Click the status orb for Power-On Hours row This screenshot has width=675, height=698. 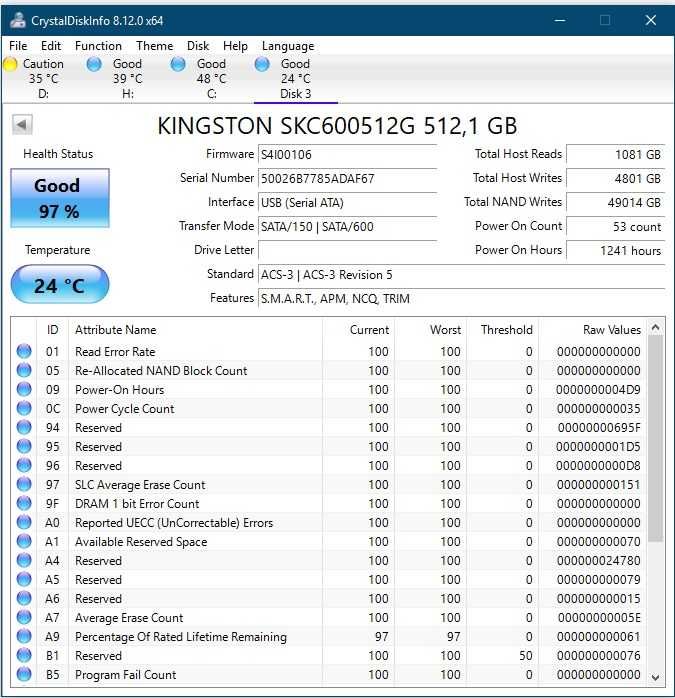24,389
